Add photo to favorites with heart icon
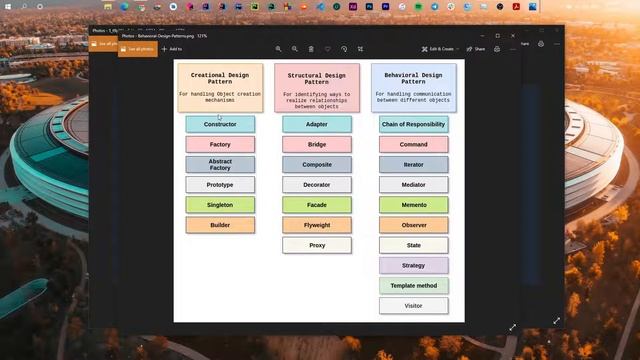 pyautogui.click(x=327, y=49)
